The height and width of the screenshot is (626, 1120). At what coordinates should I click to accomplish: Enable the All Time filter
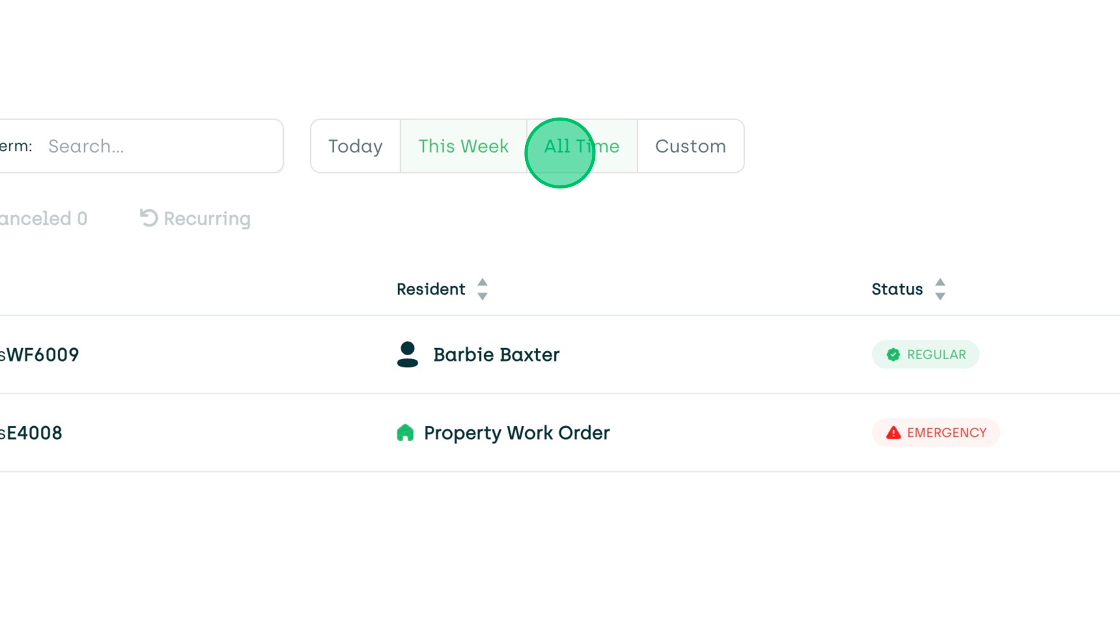581,146
